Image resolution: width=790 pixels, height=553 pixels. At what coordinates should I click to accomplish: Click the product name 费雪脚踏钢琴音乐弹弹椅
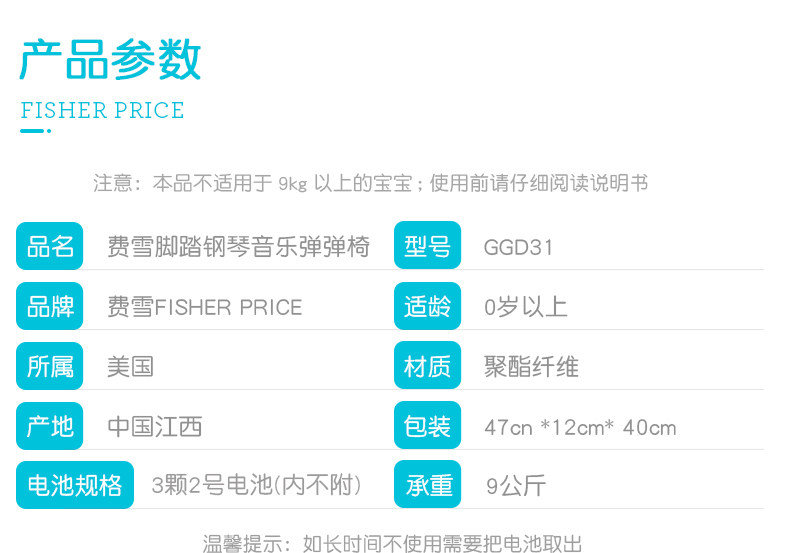pos(238,247)
